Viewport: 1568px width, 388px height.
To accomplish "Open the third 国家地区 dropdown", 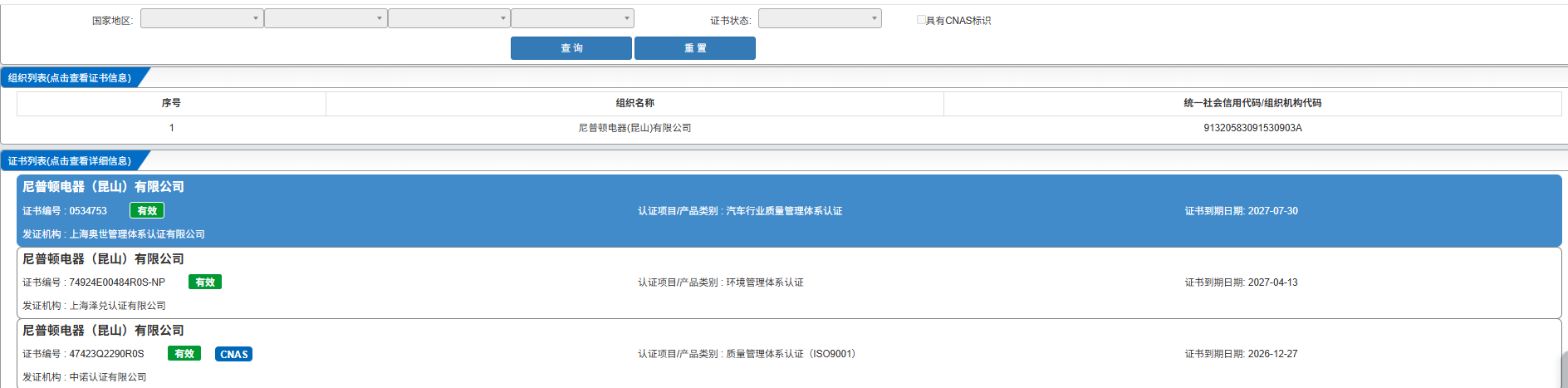I will [x=449, y=18].
